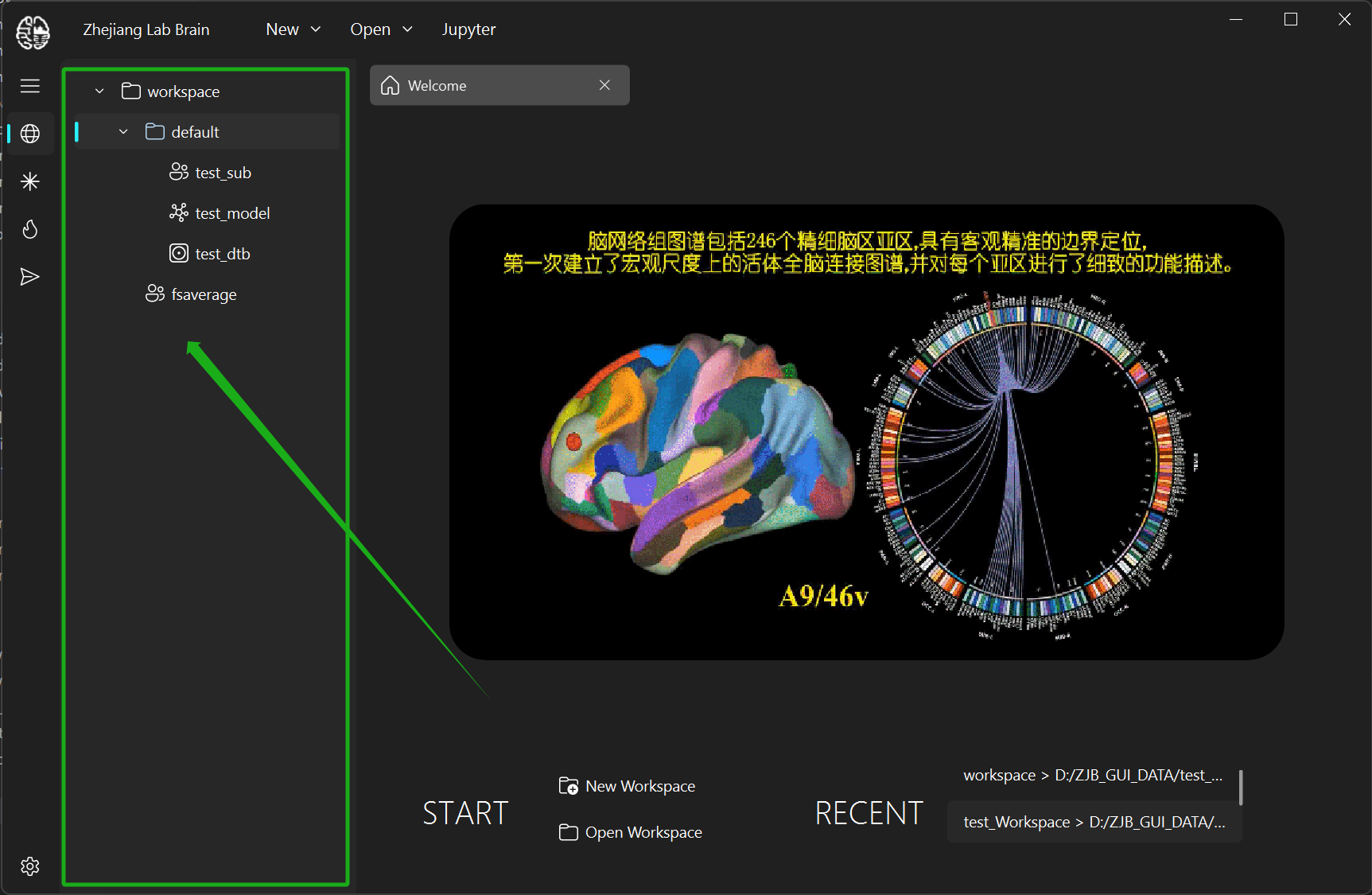This screenshot has width=1372, height=895.
Task: Open the hamburger menu in sidebar
Action: coord(30,86)
